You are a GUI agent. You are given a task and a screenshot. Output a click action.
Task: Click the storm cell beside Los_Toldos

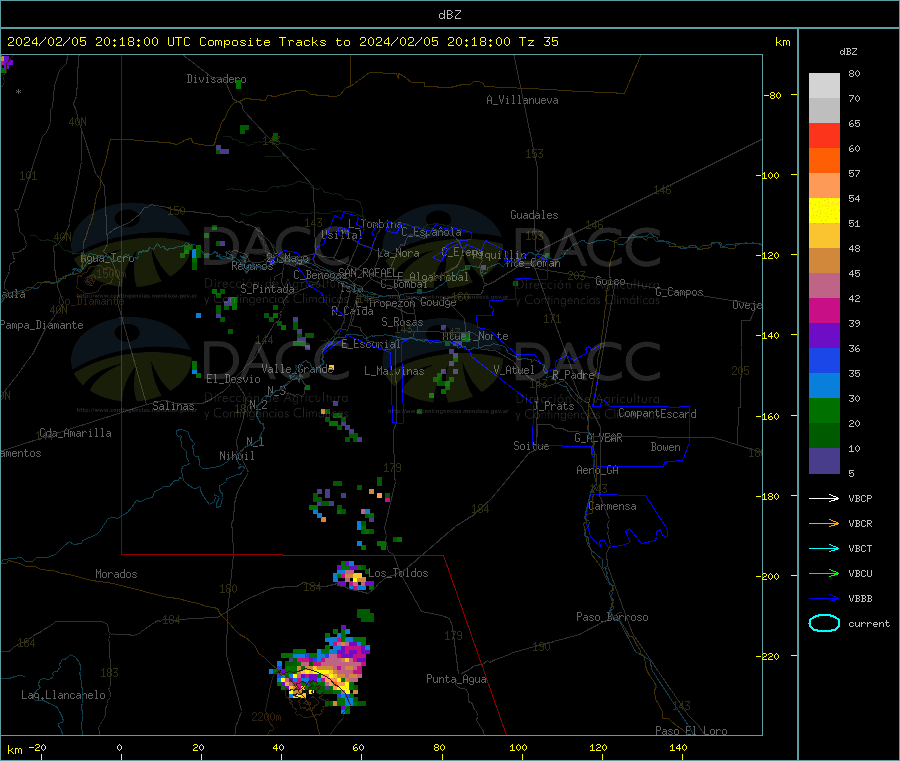(x=352, y=576)
